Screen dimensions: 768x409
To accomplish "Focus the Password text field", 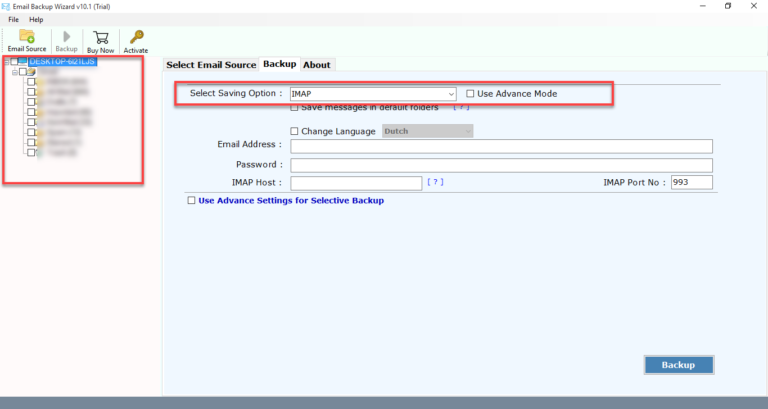I will pos(501,165).
